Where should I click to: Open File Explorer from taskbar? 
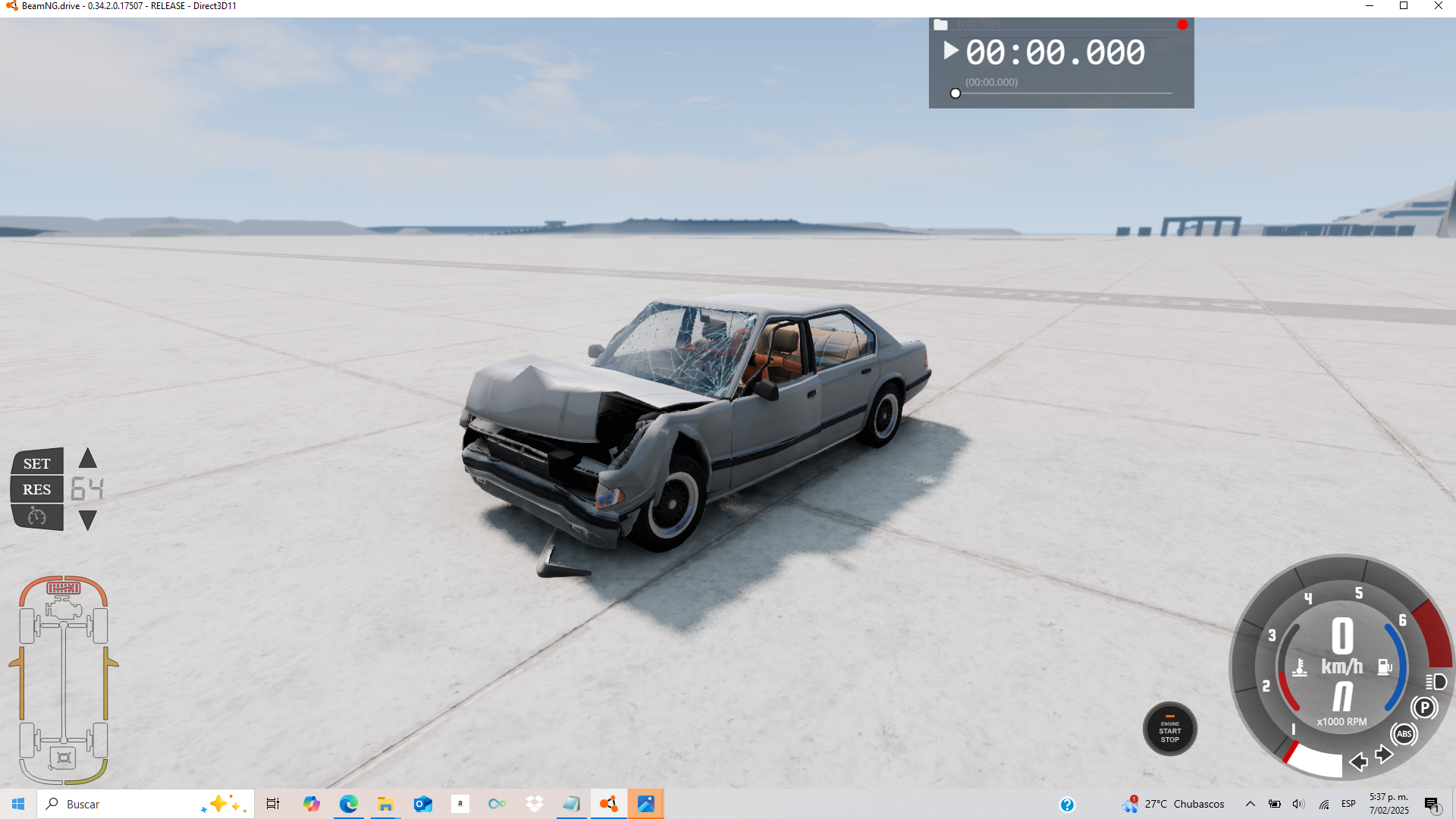point(385,804)
